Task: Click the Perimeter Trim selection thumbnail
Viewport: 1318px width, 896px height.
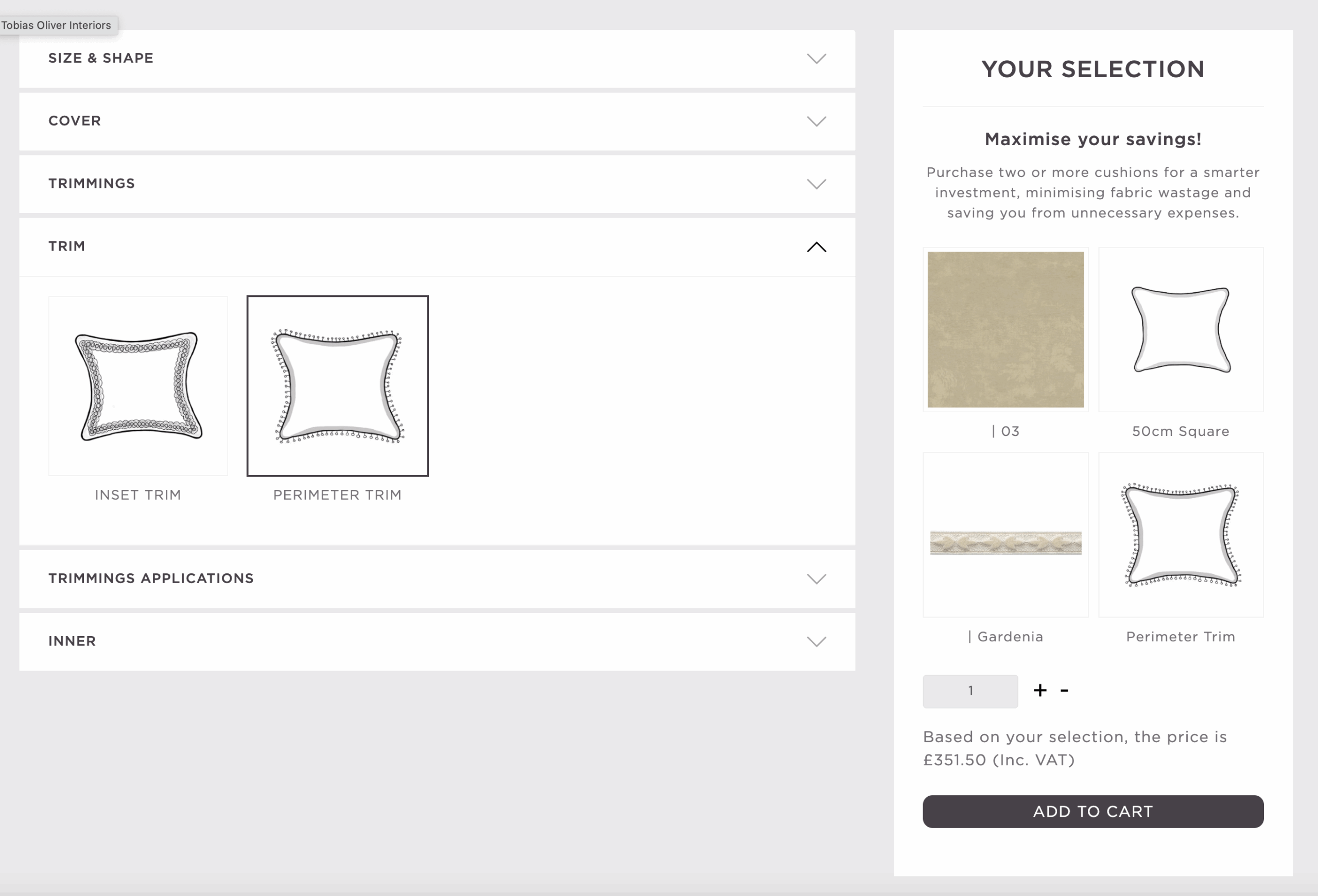Action: [1180, 535]
